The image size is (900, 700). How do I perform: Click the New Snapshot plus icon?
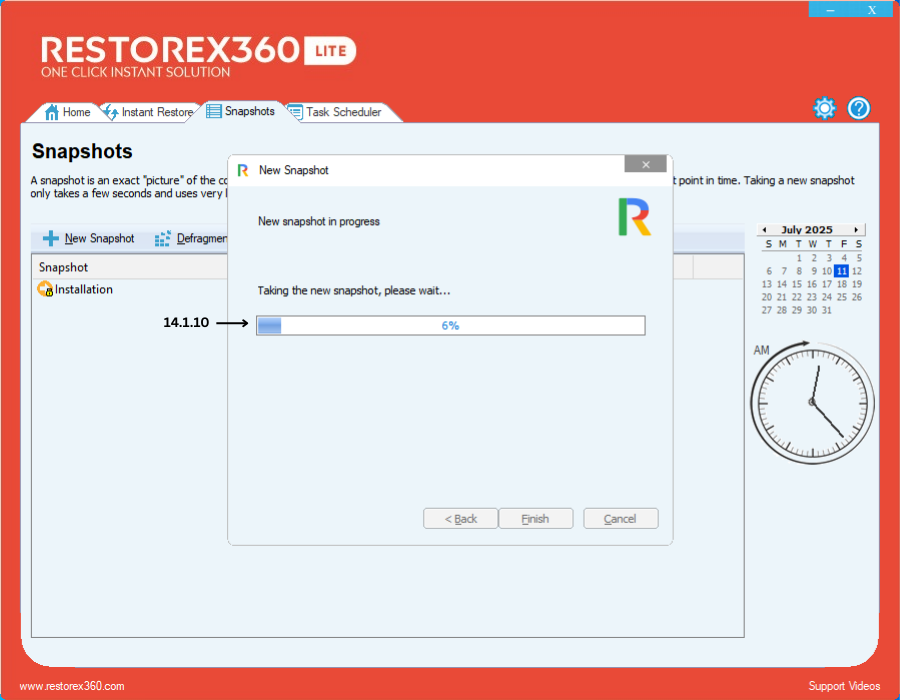(51, 239)
